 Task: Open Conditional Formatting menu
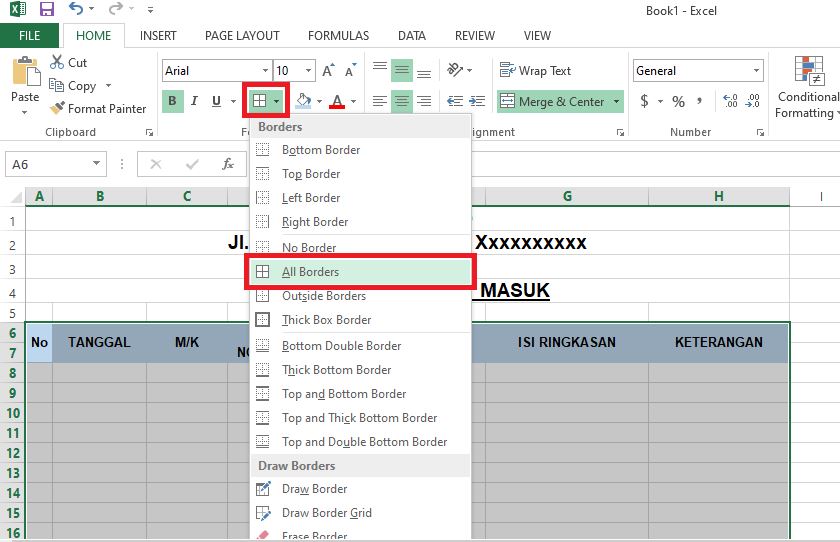tap(808, 87)
